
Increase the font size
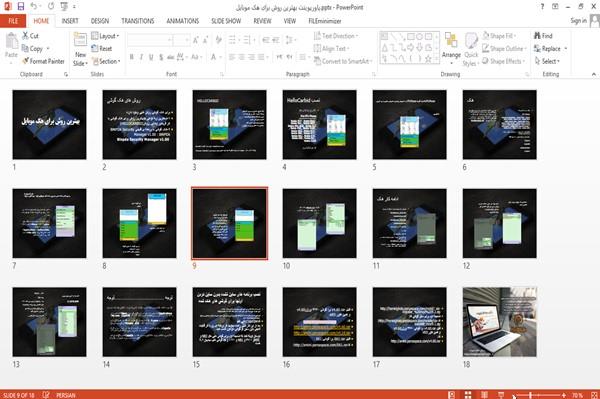tap(196, 40)
